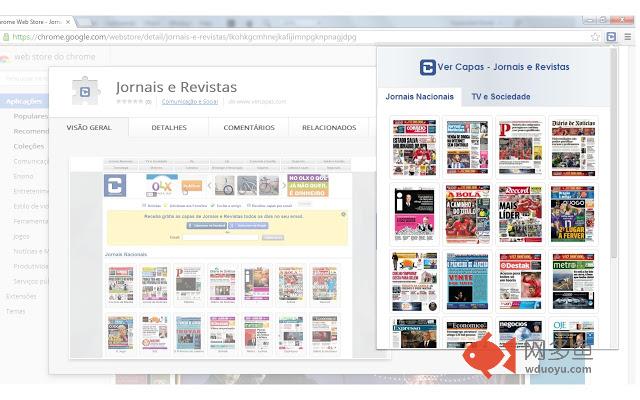
Task: Open the OJE cover in popup
Action: (x=573, y=333)
